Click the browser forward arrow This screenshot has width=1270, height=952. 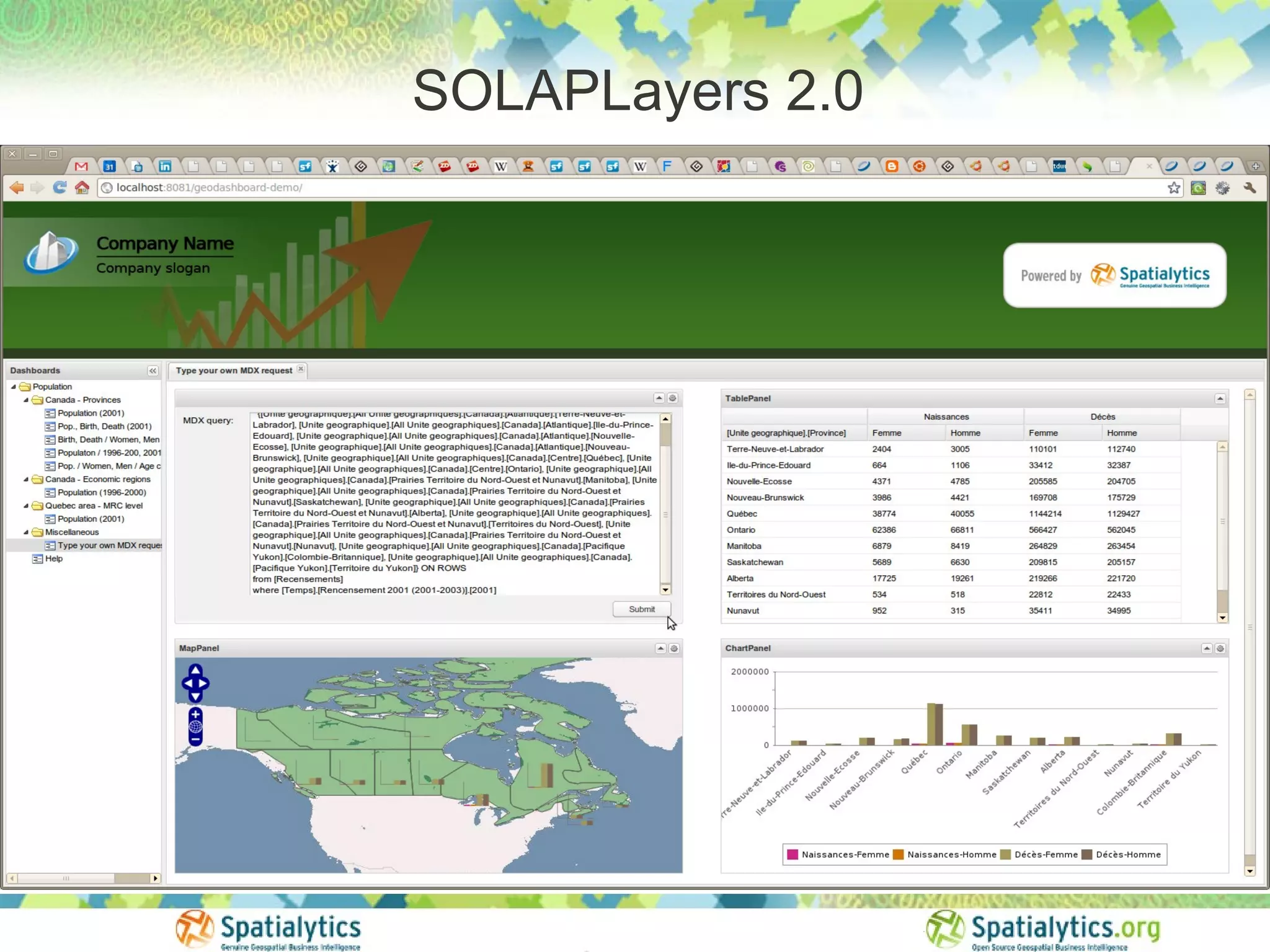pos(37,187)
